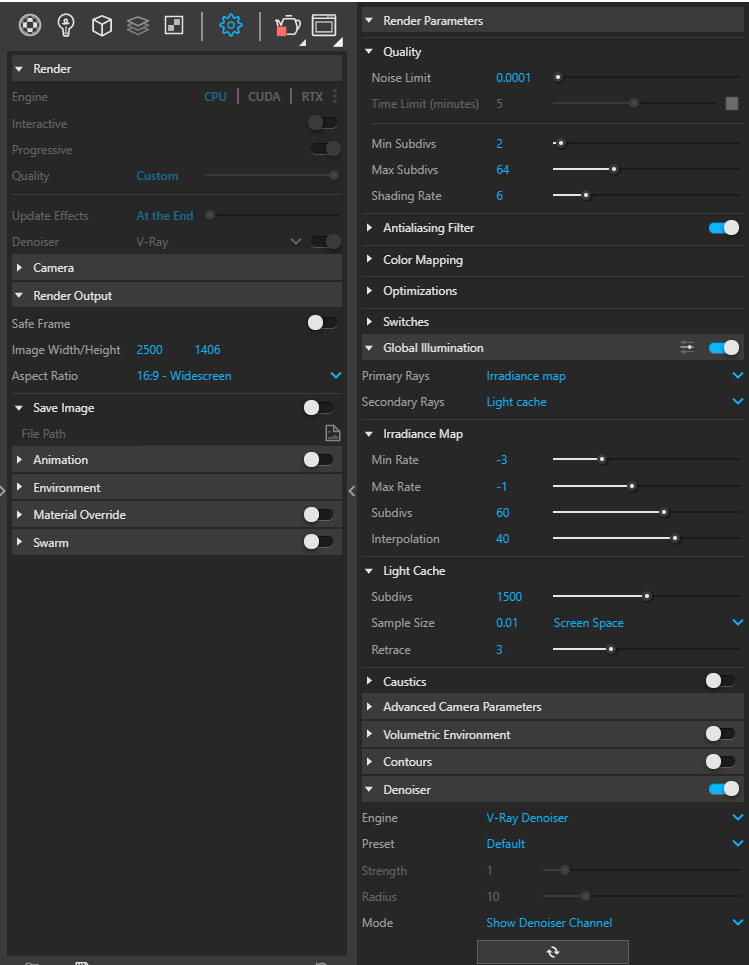Click the Settings gear icon

(x=231, y=25)
